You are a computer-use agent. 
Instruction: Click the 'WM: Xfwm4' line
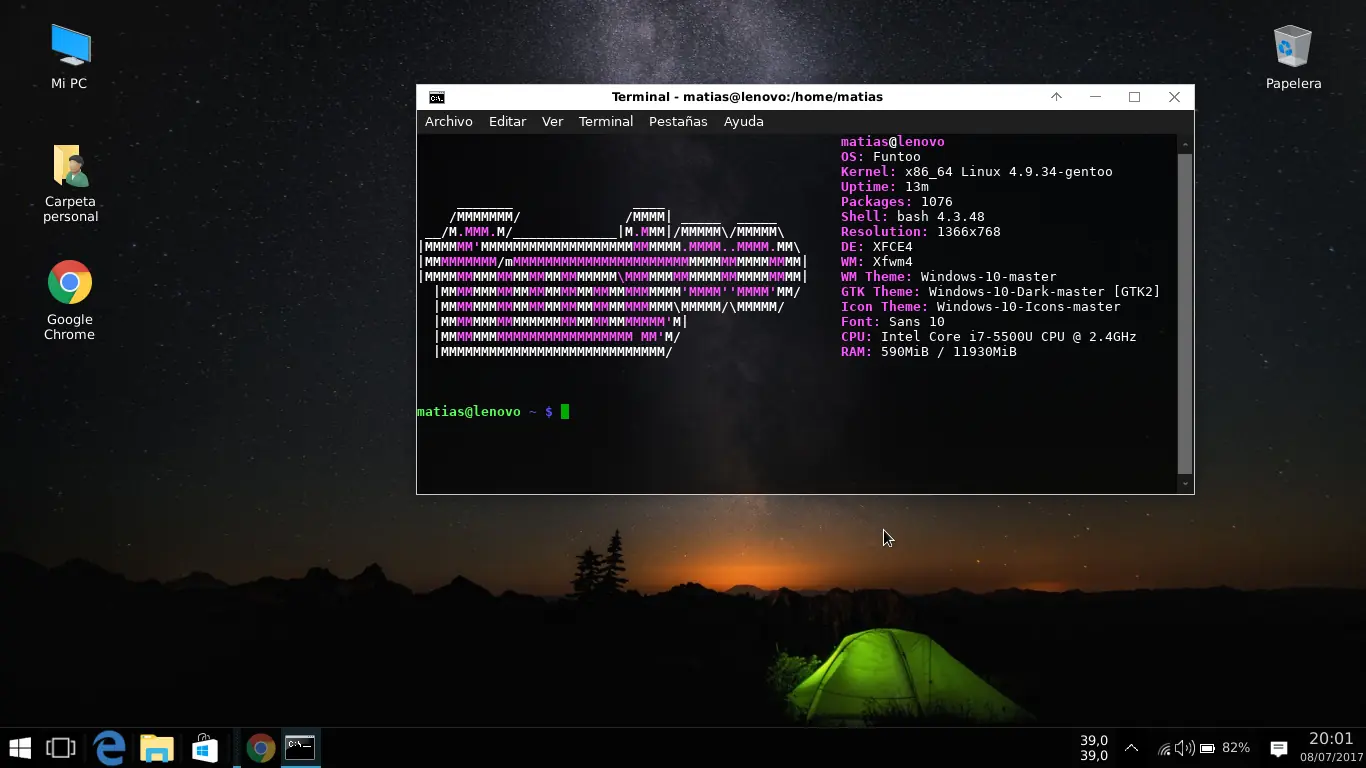coord(877,262)
